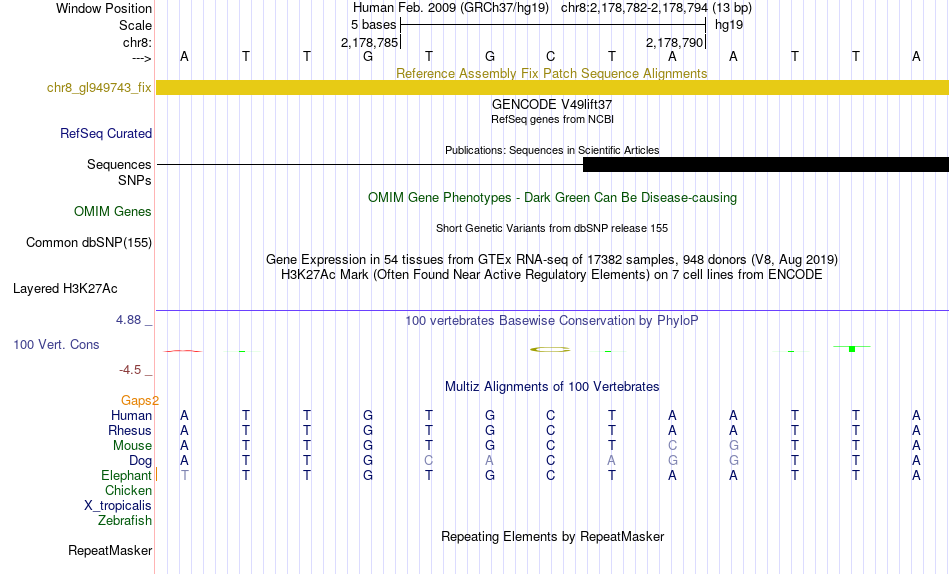Click the Common dbSNP(155) track label
This screenshot has width=950, height=574.
pyautogui.click(x=89, y=242)
